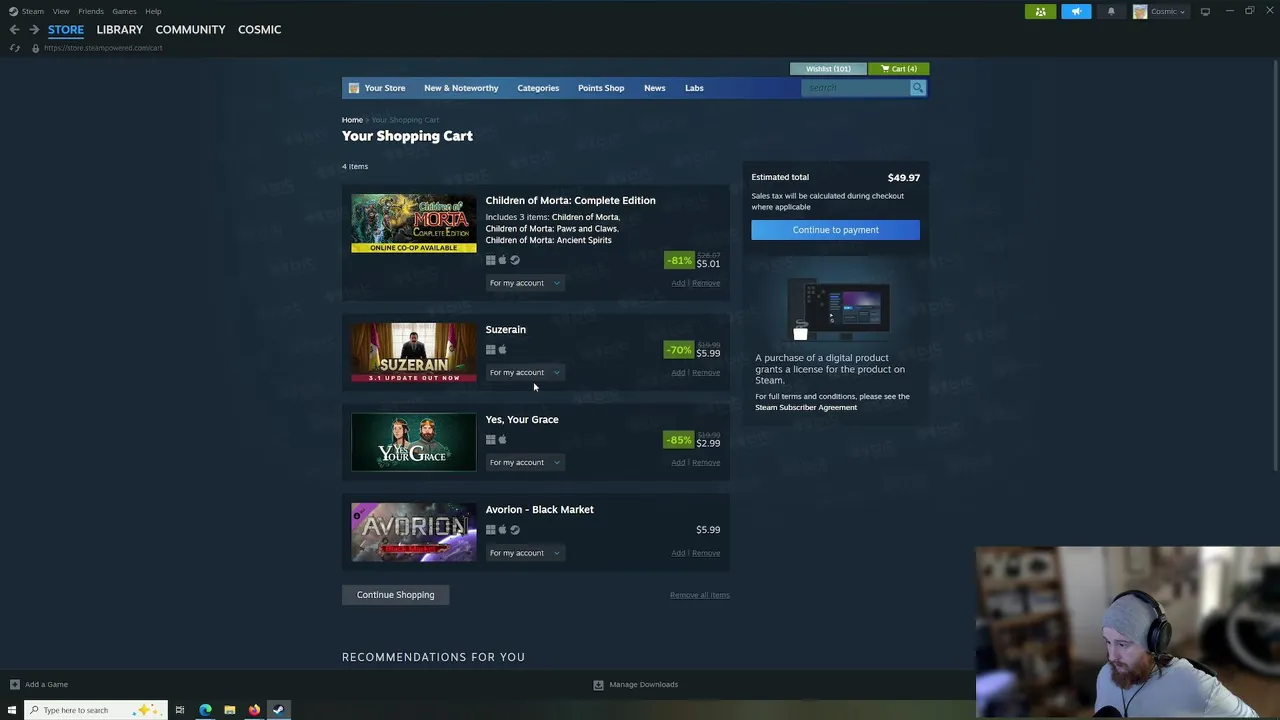Remove Children of Morta from the cart
The image size is (1280, 720).
[x=706, y=283]
